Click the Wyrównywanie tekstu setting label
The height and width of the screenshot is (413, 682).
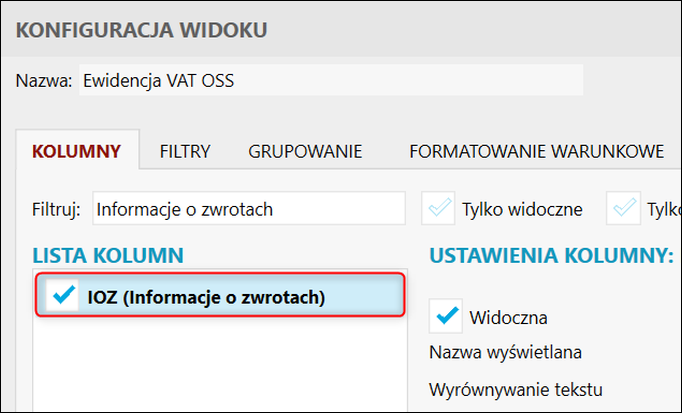pyautogui.click(x=514, y=387)
